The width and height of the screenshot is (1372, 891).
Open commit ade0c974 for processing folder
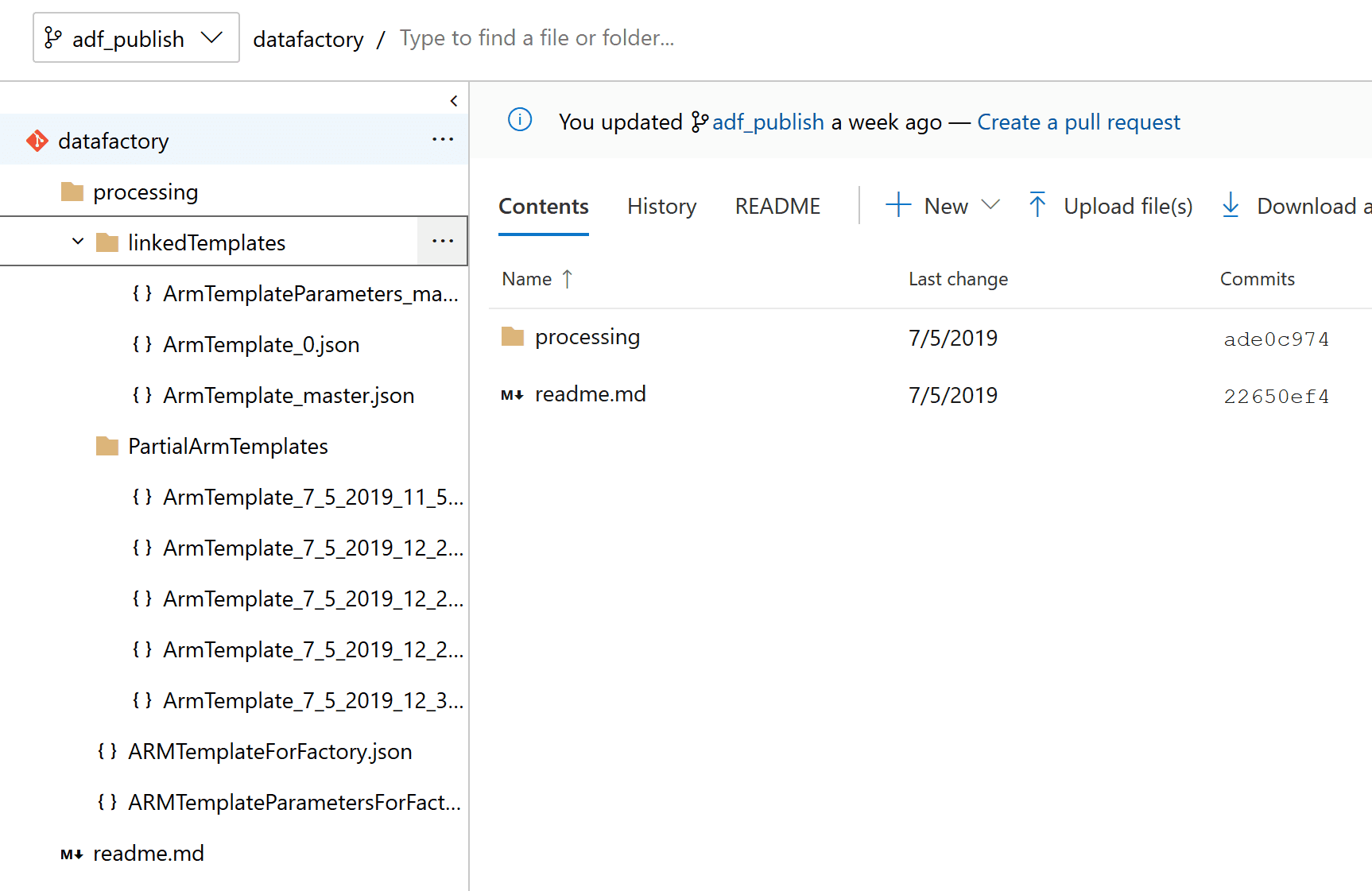click(1276, 338)
